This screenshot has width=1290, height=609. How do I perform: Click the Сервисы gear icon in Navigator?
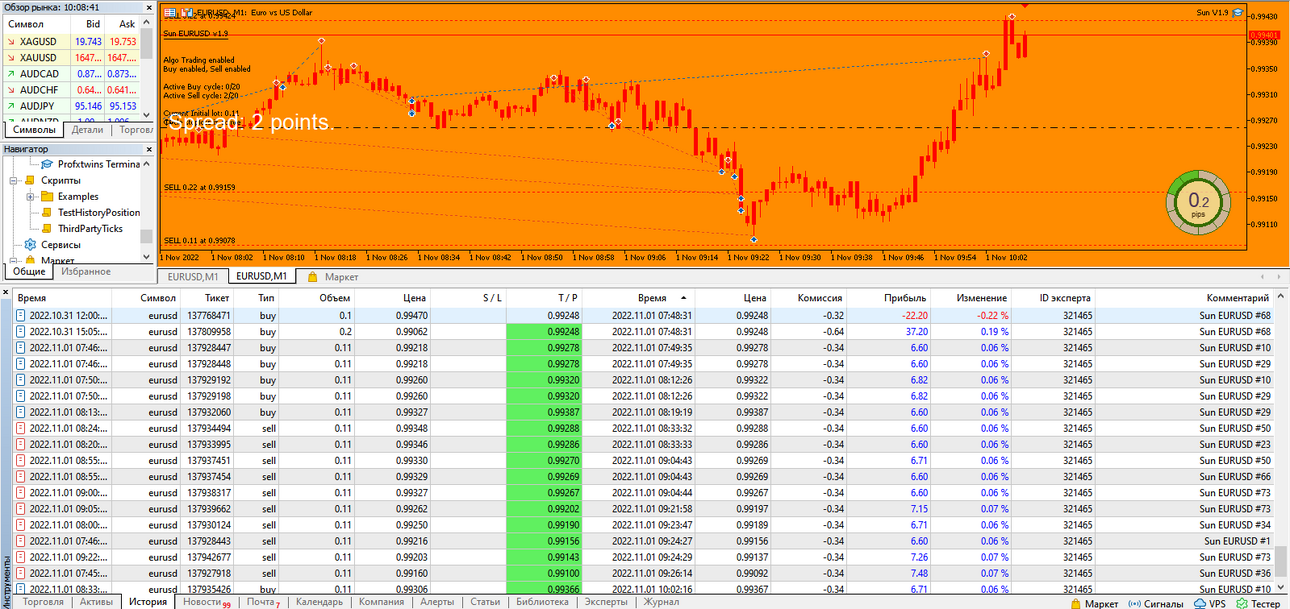click(x=30, y=244)
